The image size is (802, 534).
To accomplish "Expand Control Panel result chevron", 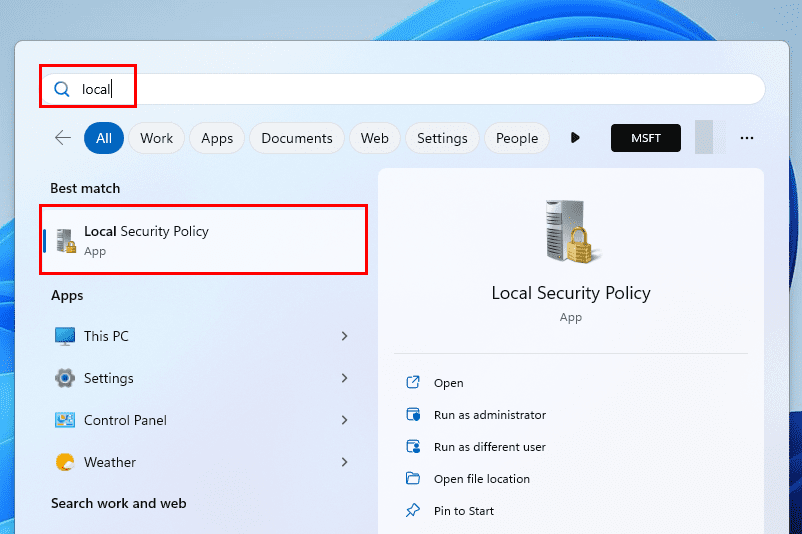I will point(344,420).
